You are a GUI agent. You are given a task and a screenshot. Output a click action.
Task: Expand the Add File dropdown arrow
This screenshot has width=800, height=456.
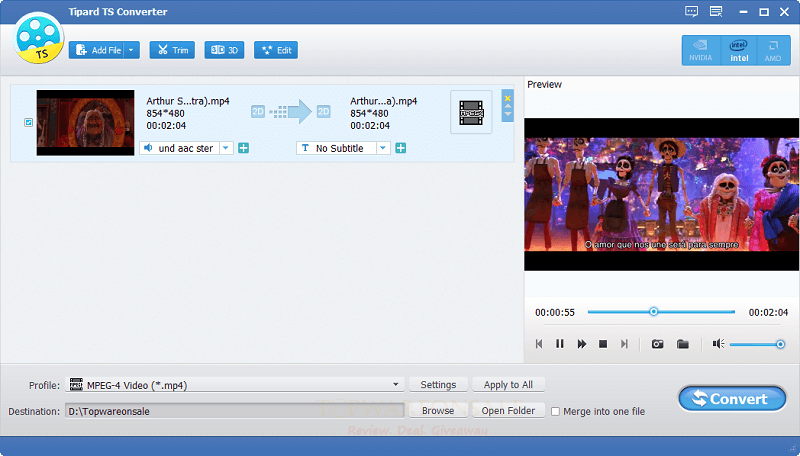pyautogui.click(x=132, y=50)
